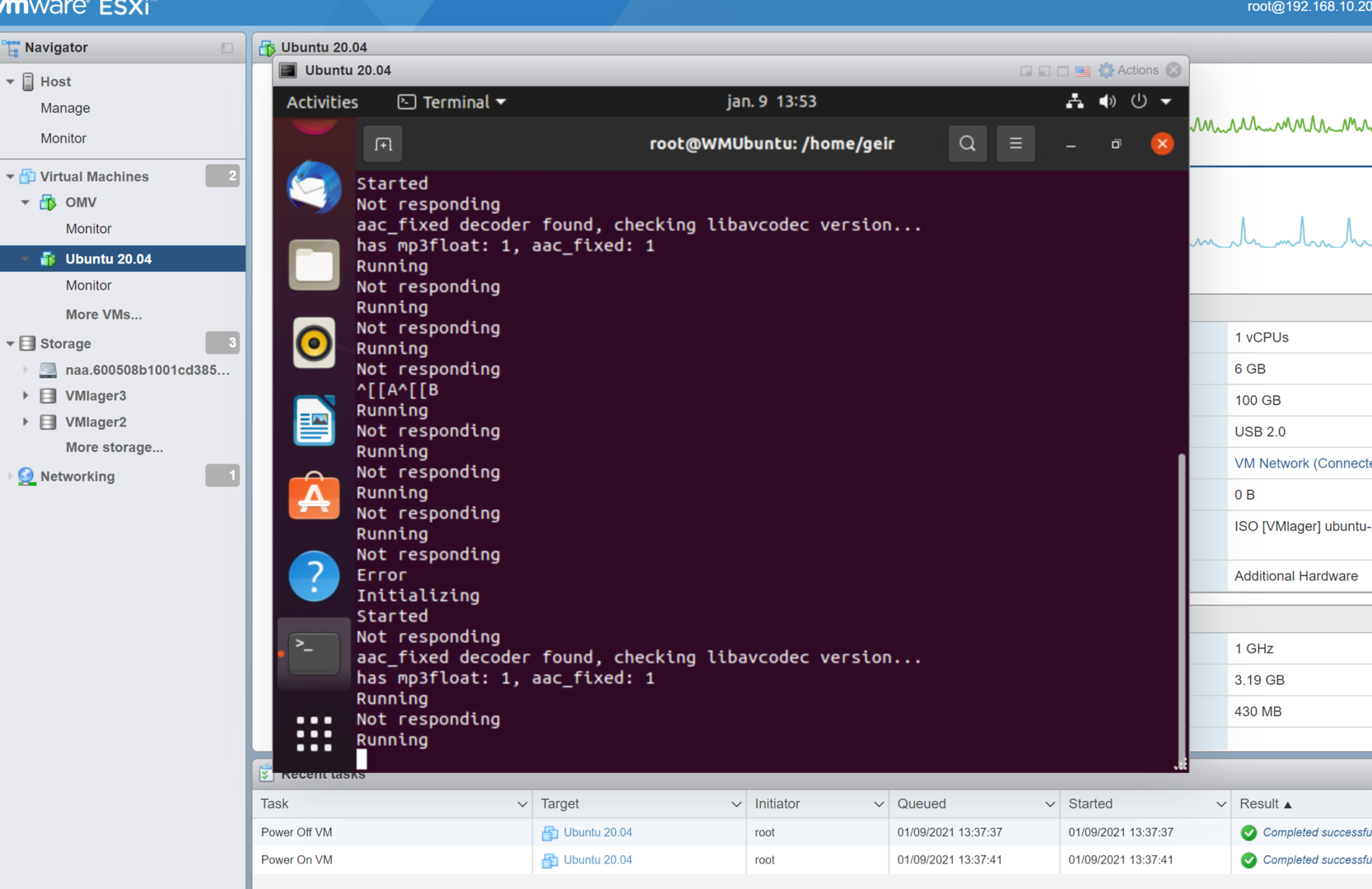Screen dimensions: 1372x889
Task: Click the Ubuntu 20.04 VM icon in Navigator
Action: click(x=49, y=258)
